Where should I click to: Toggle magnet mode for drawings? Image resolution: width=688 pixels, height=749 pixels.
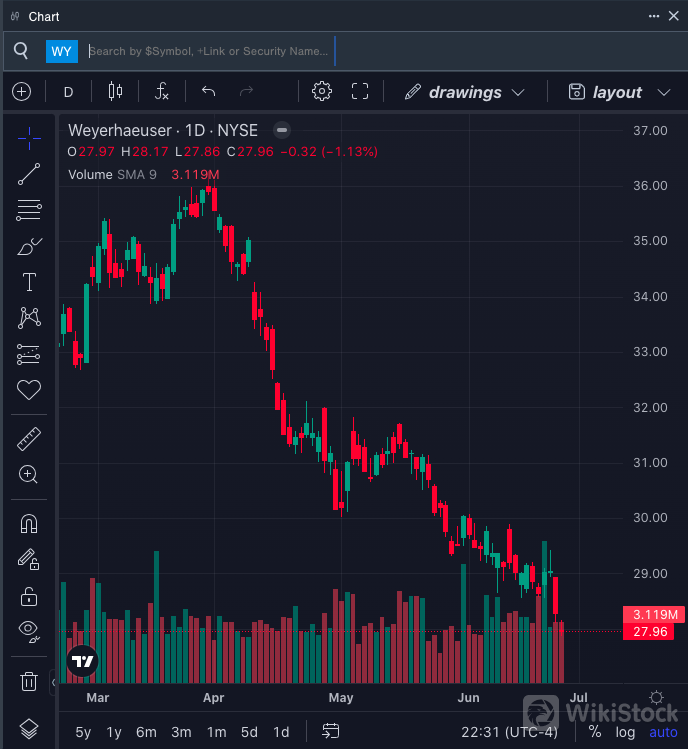tap(29, 523)
